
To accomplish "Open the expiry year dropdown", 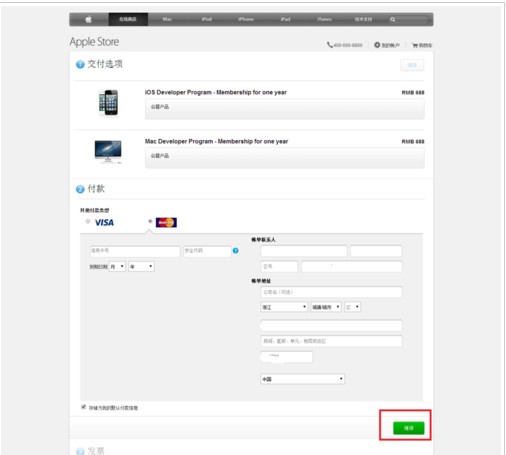I will pyautogui.click(x=141, y=266).
